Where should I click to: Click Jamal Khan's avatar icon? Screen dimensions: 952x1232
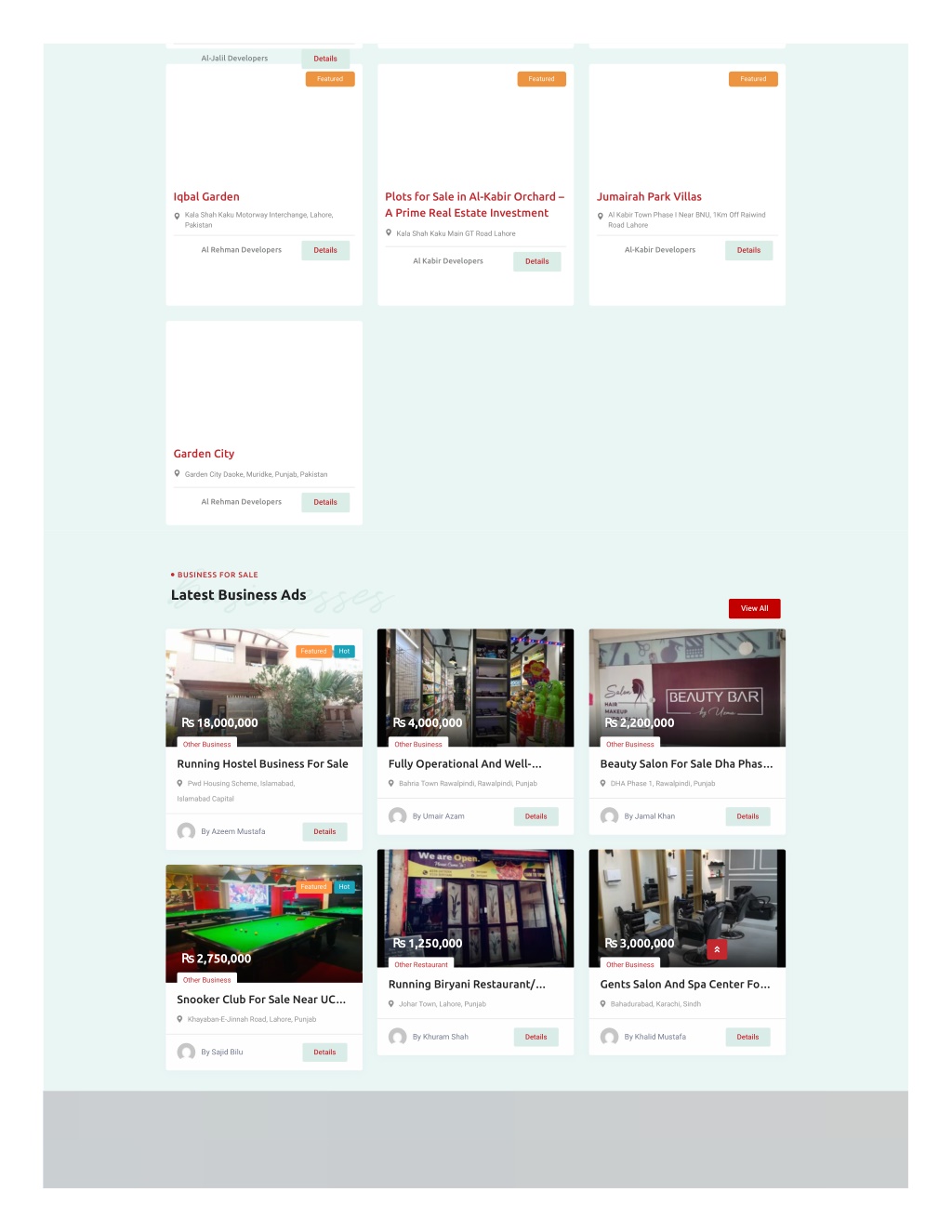tap(609, 815)
